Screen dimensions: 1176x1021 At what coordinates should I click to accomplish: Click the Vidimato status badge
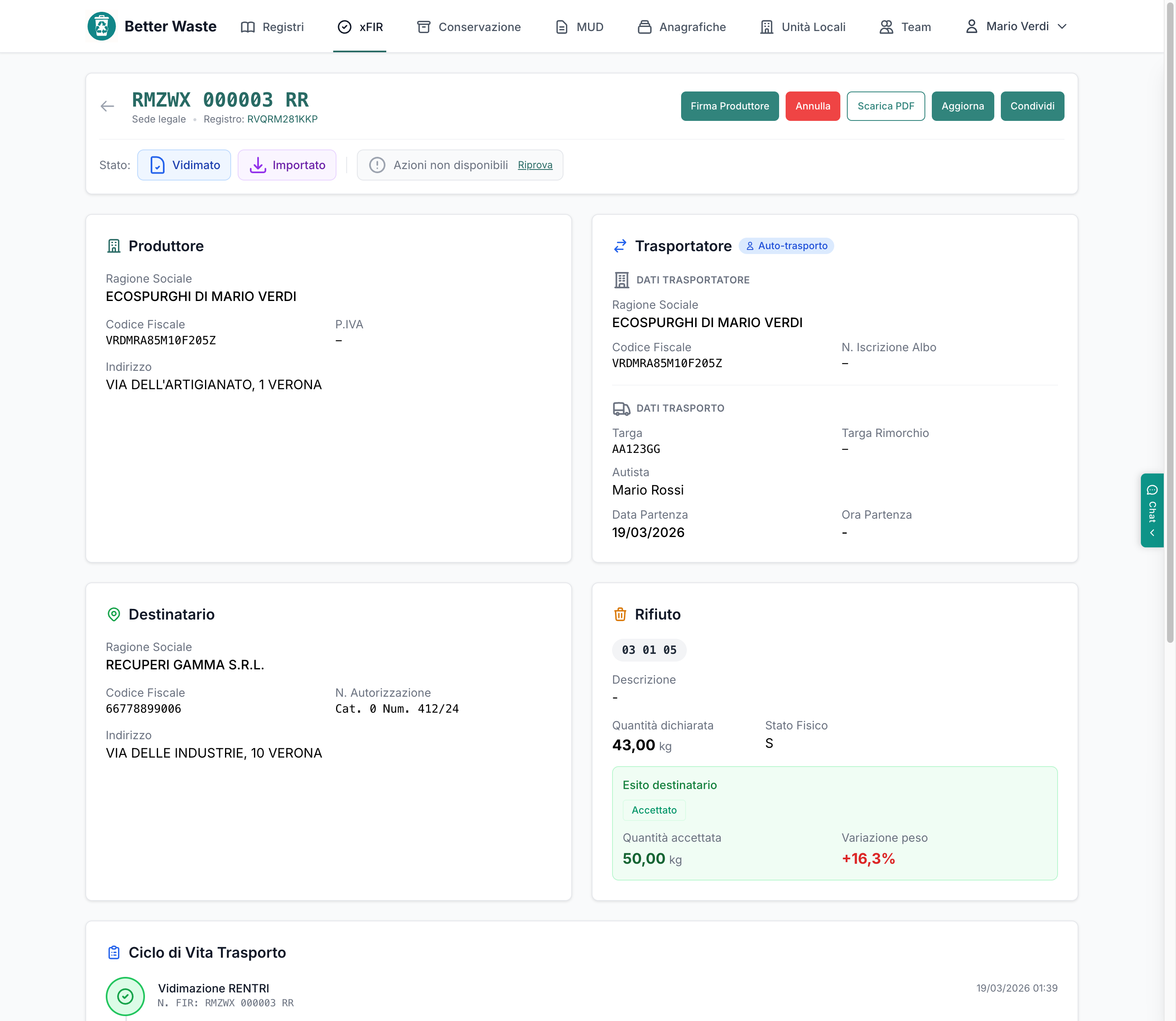pos(184,165)
